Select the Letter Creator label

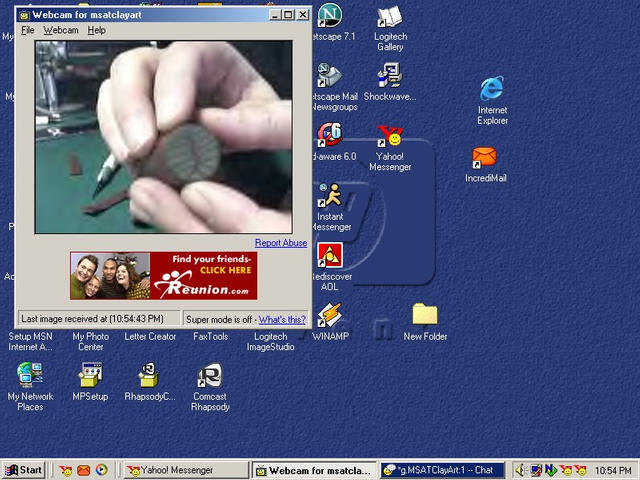150,336
